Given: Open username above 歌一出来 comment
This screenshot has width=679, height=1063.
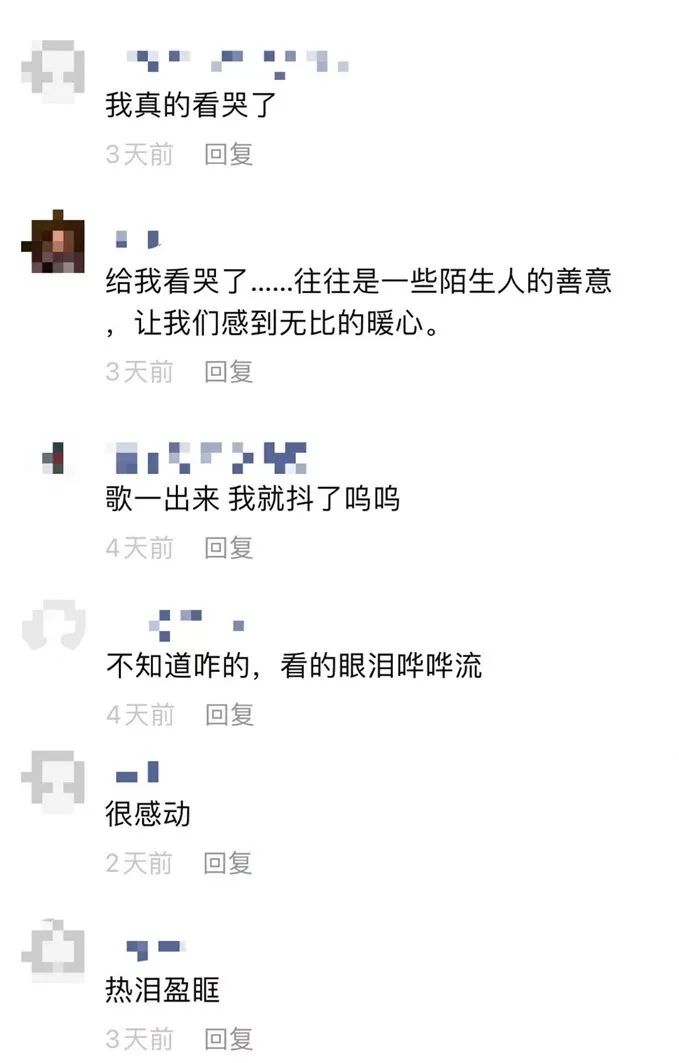Looking at the screenshot, I should 207,458.
